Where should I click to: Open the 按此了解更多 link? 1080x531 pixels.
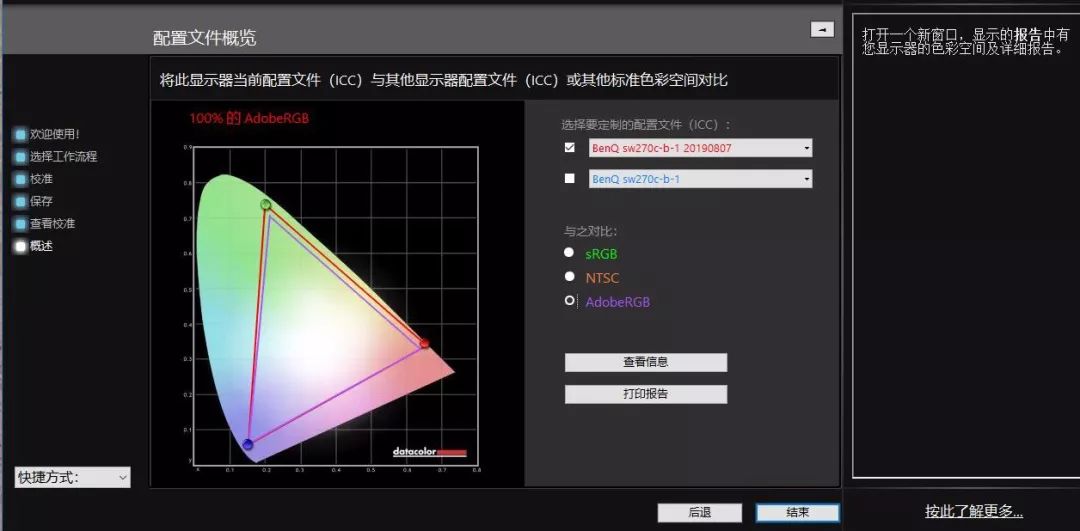pyautogui.click(x=973, y=512)
